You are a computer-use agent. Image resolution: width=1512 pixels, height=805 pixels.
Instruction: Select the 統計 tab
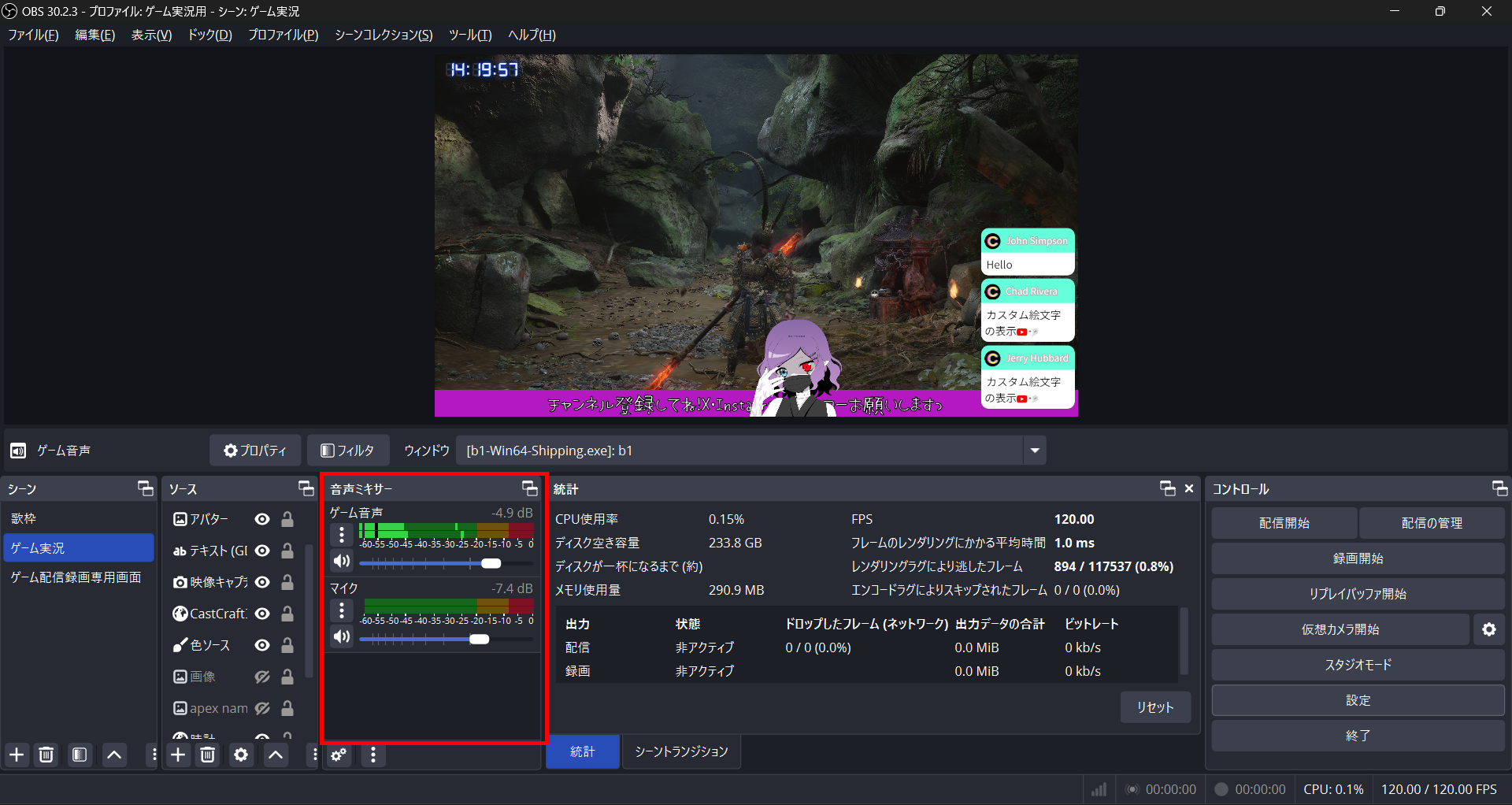tap(582, 751)
